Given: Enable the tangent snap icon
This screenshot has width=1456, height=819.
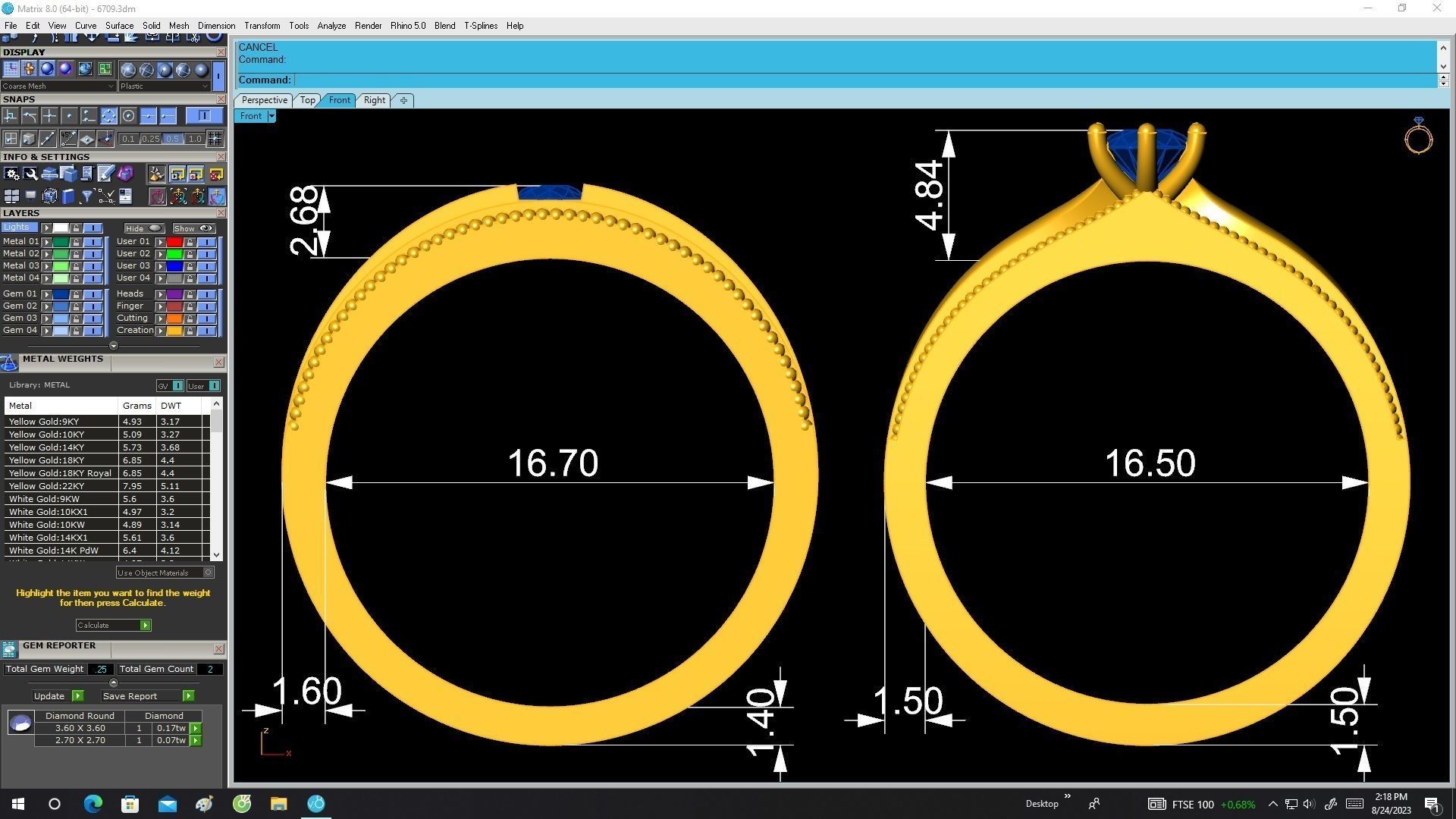Looking at the screenshot, I should point(30,116).
